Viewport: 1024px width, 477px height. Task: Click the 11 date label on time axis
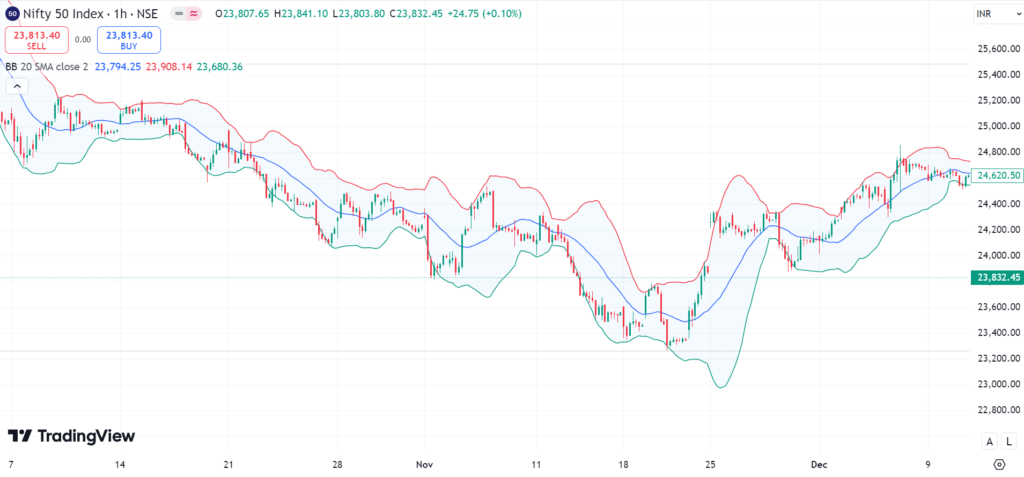537,465
